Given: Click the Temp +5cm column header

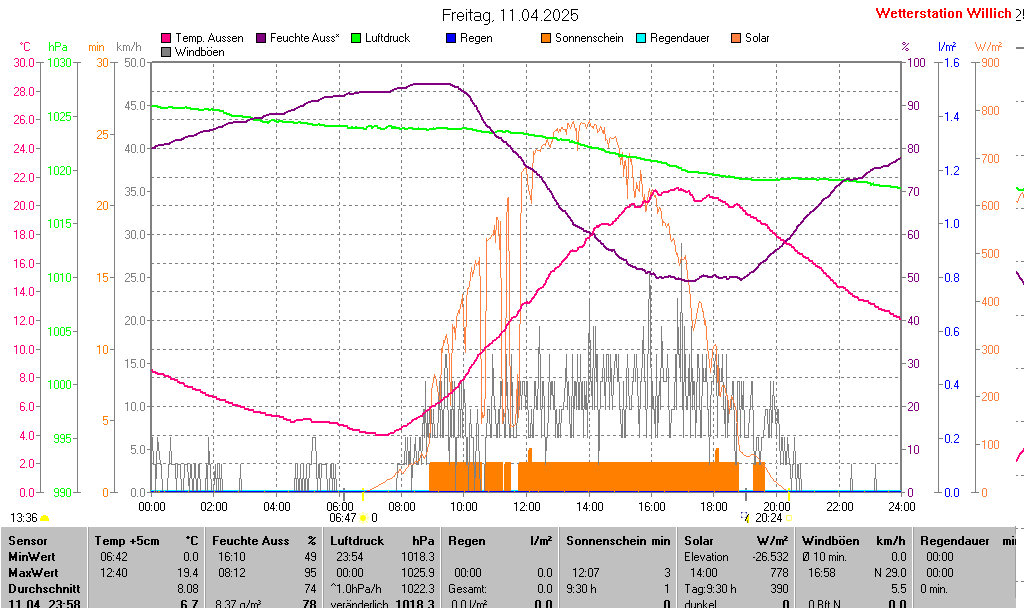Looking at the screenshot, I should point(146,541).
